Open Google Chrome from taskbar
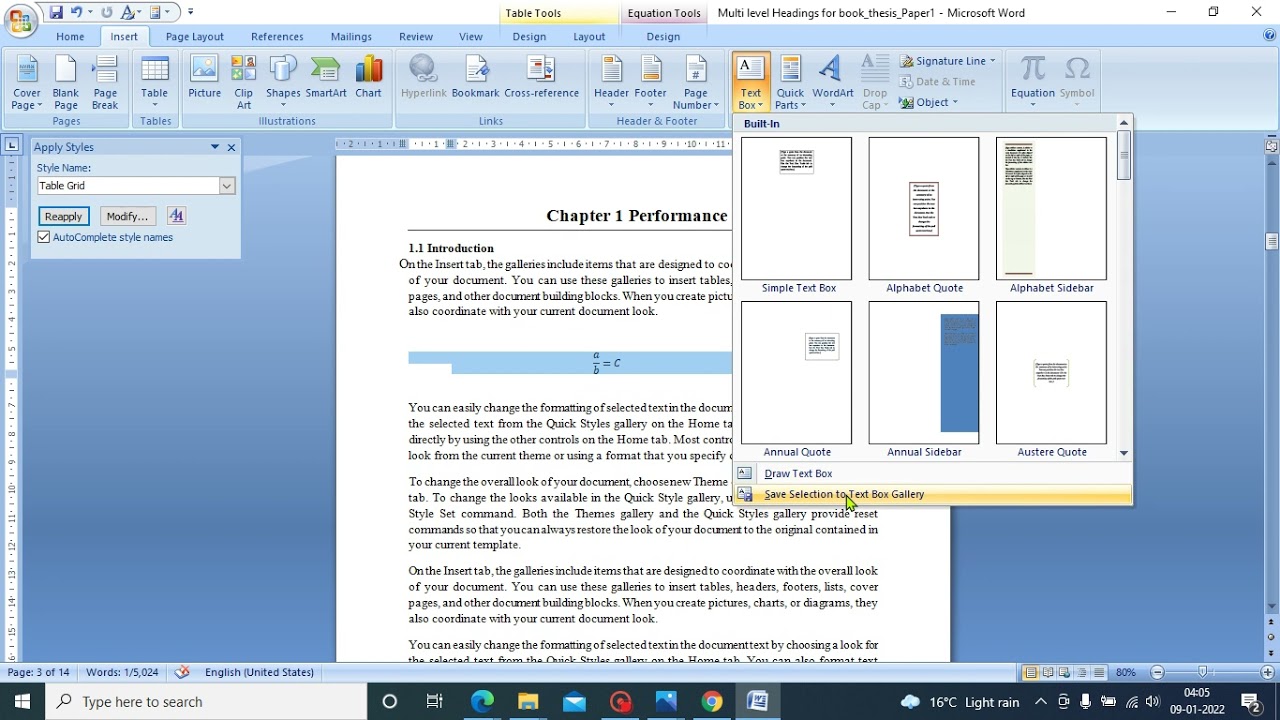Viewport: 1280px width, 720px height. (x=711, y=701)
